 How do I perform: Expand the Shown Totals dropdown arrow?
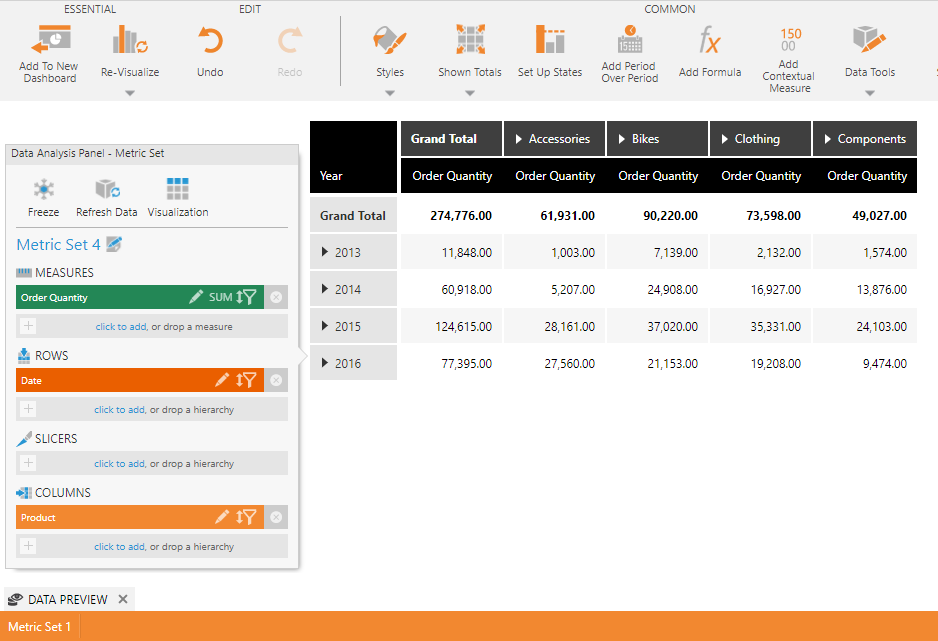[x=470, y=93]
